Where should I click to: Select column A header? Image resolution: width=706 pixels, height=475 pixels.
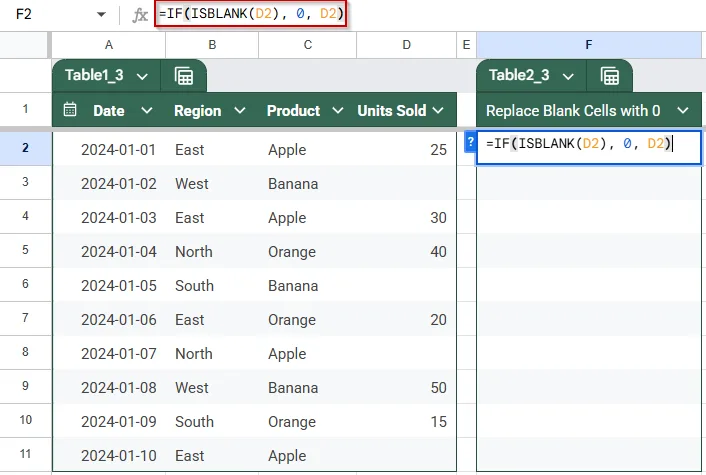[109, 45]
